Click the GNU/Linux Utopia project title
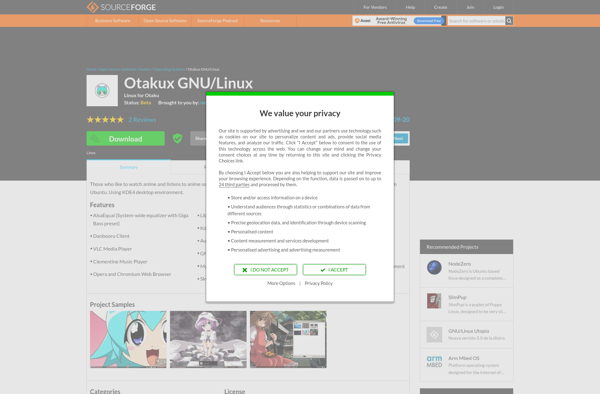This screenshot has width=600, height=394. (x=468, y=331)
